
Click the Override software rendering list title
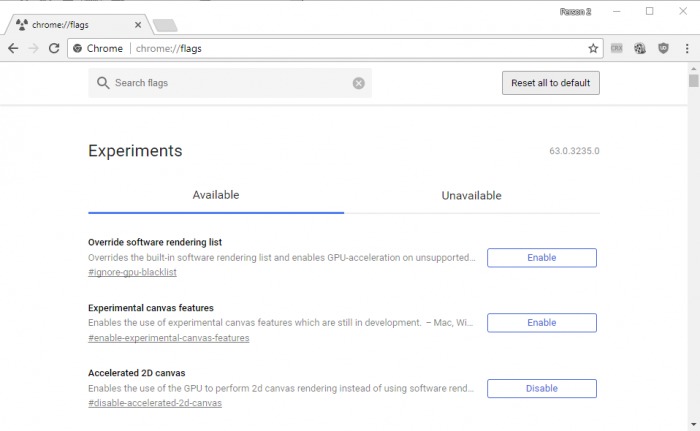pos(155,242)
